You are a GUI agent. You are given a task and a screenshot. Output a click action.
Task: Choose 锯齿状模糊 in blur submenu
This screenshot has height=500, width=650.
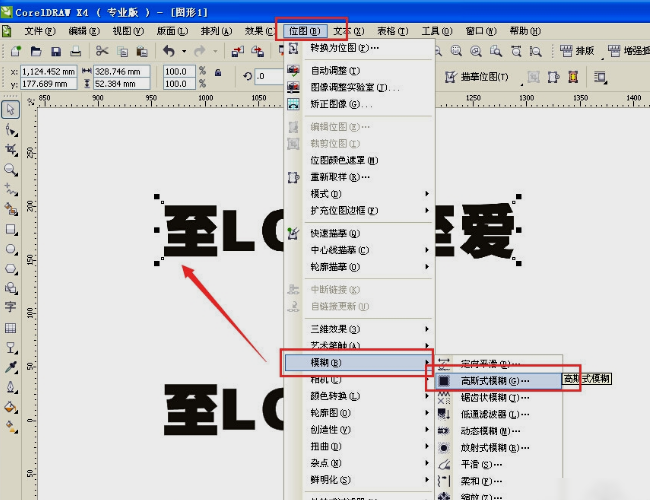[499, 398]
